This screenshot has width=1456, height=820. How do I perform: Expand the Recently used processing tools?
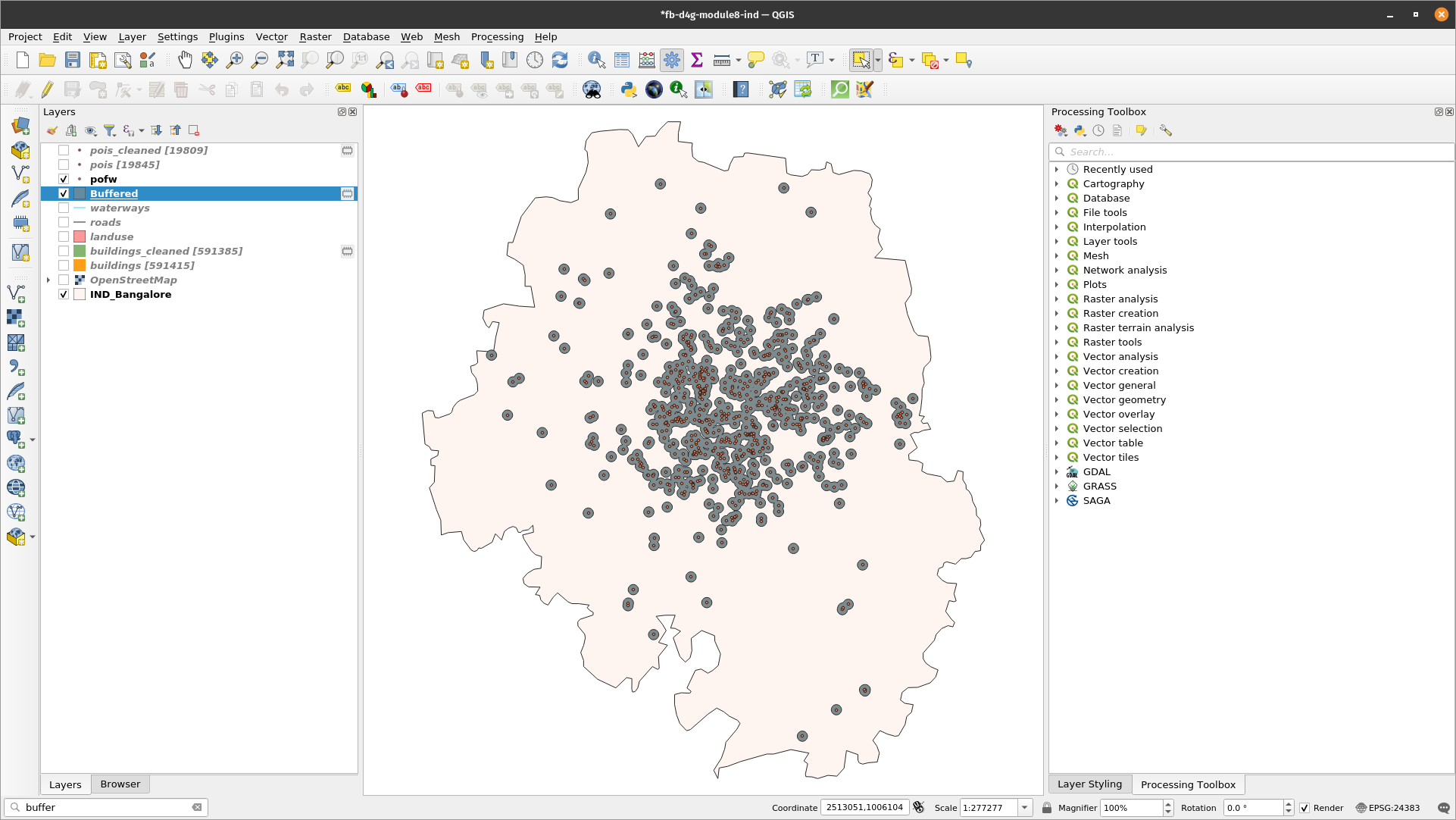(x=1057, y=169)
